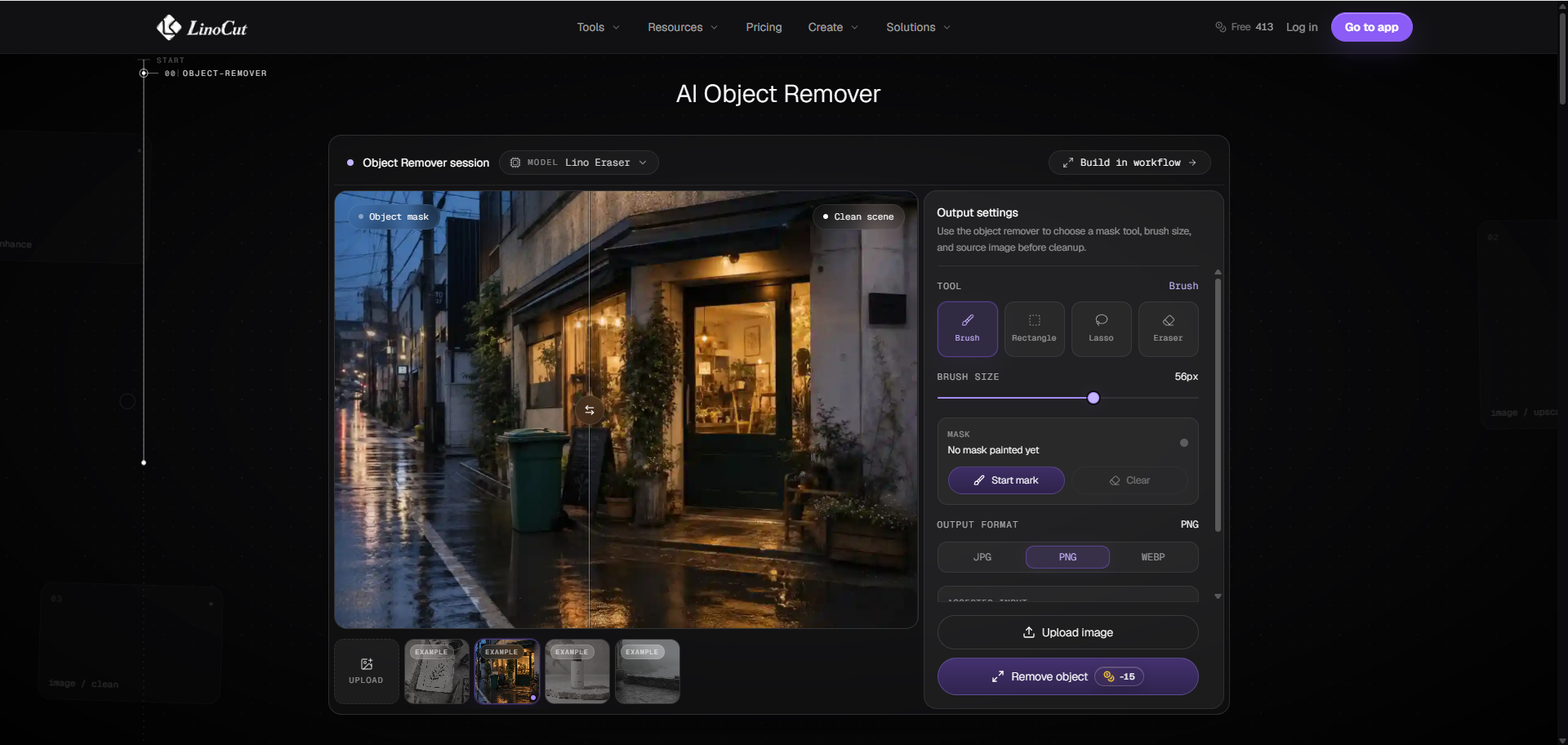
Task: Open the Model Lino Eraser dropdown
Action: (x=578, y=163)
